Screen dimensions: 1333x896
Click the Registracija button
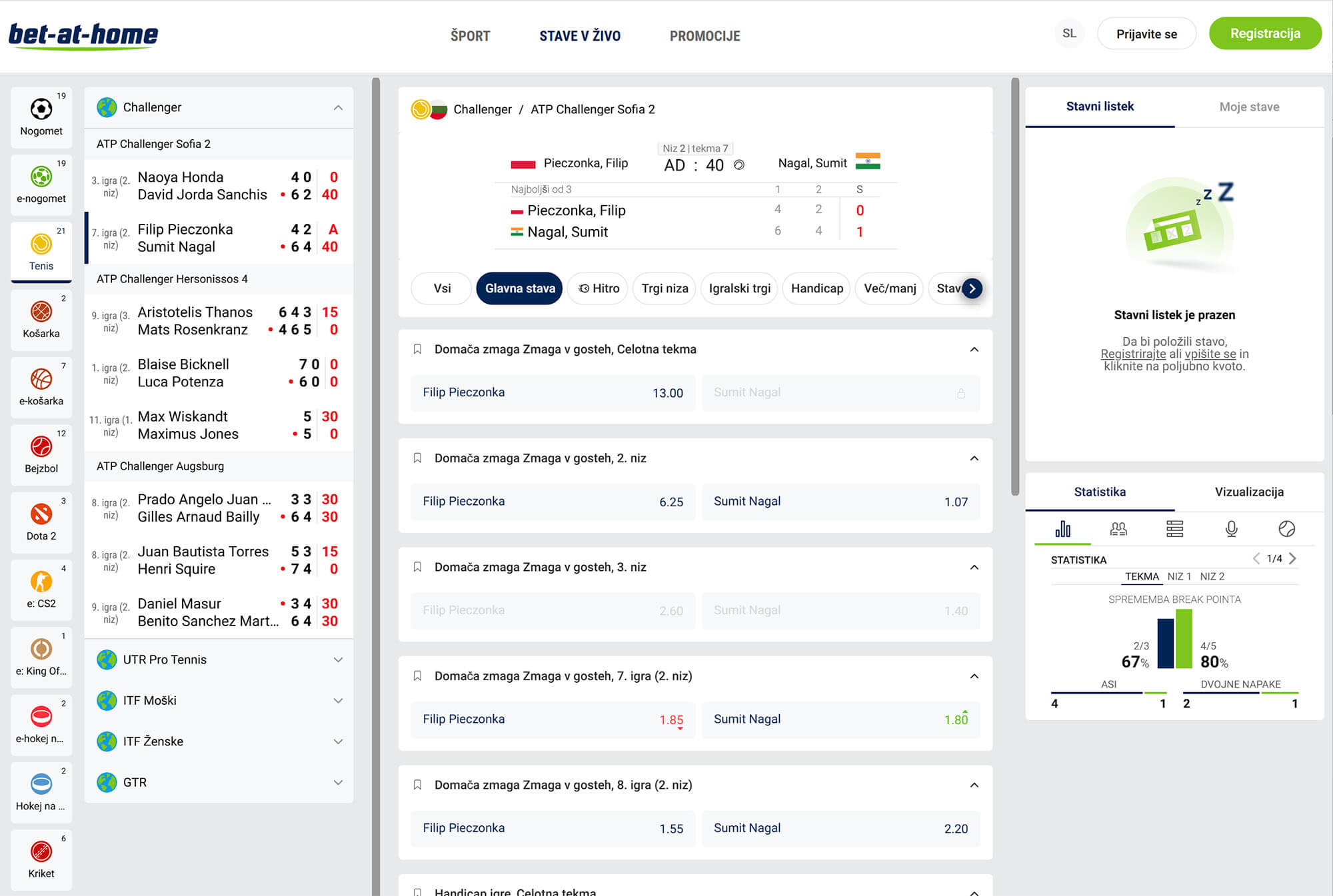point(1265,33)
